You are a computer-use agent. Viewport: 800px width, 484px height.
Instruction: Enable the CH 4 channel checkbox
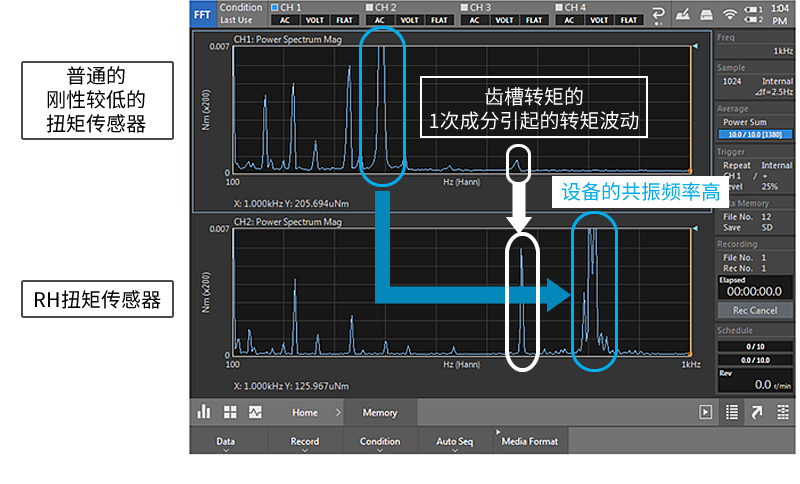click(561, 7)
